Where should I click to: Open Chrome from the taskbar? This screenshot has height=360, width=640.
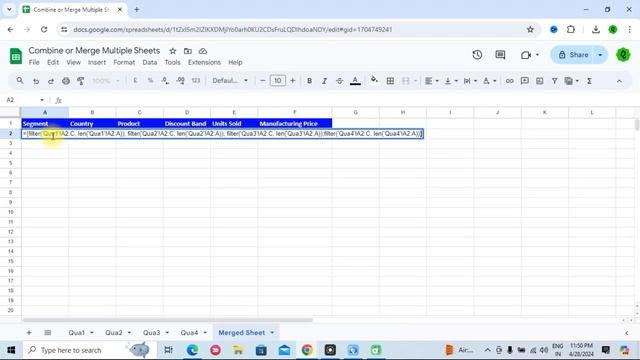click(x=307, y=350)
